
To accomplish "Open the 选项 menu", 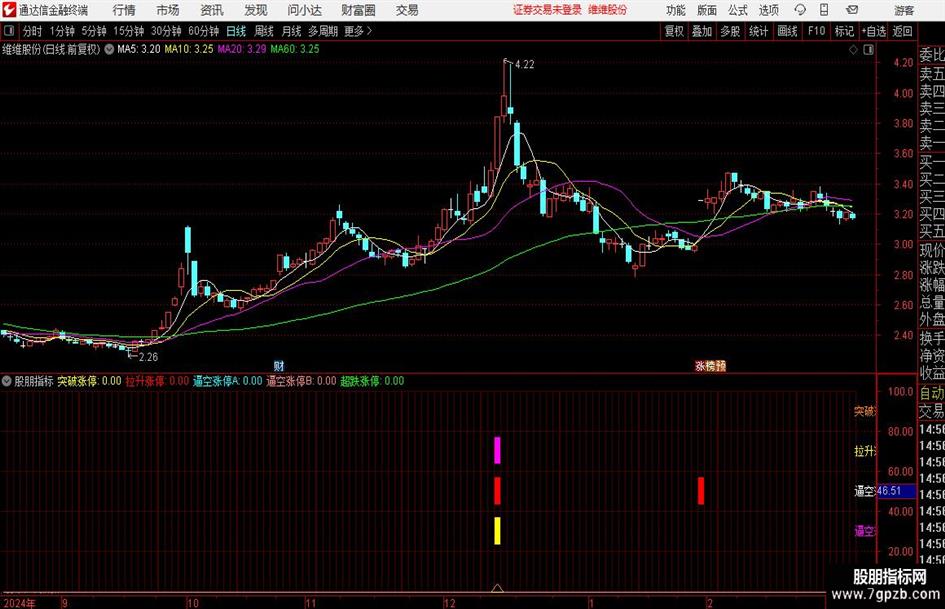I will (x=768, y=10).
